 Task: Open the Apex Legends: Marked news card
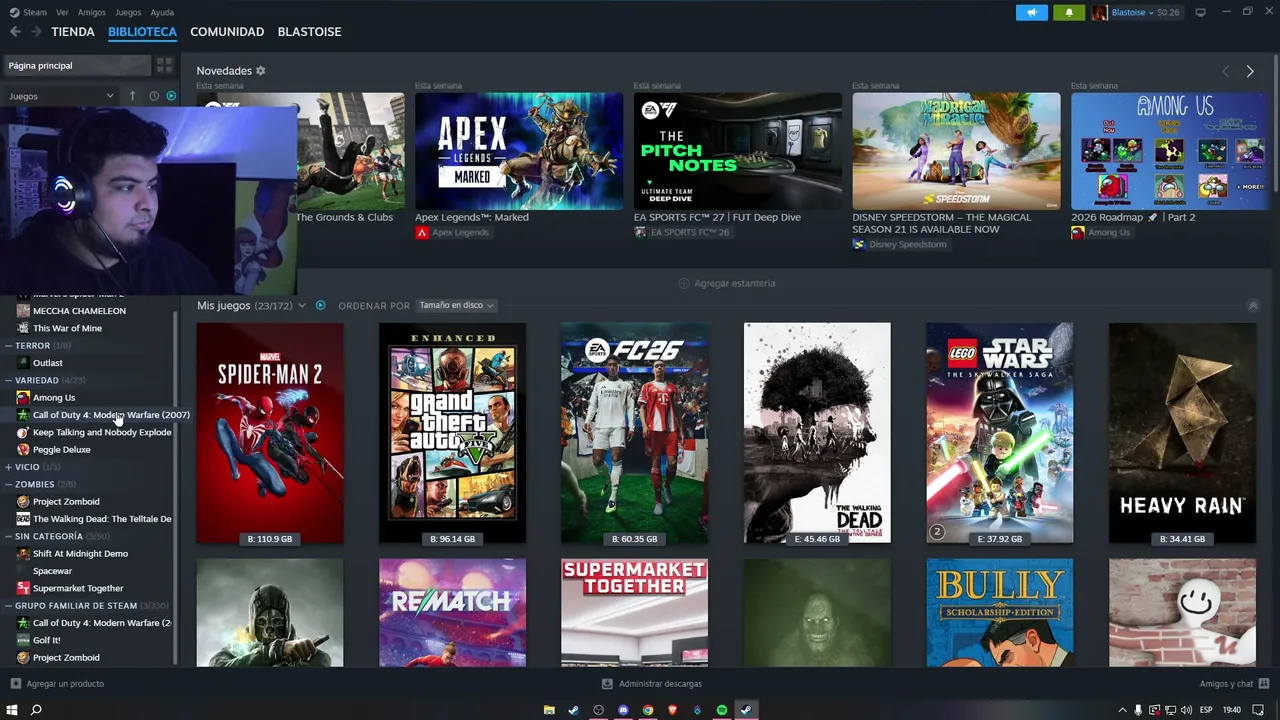pos(519,151)
